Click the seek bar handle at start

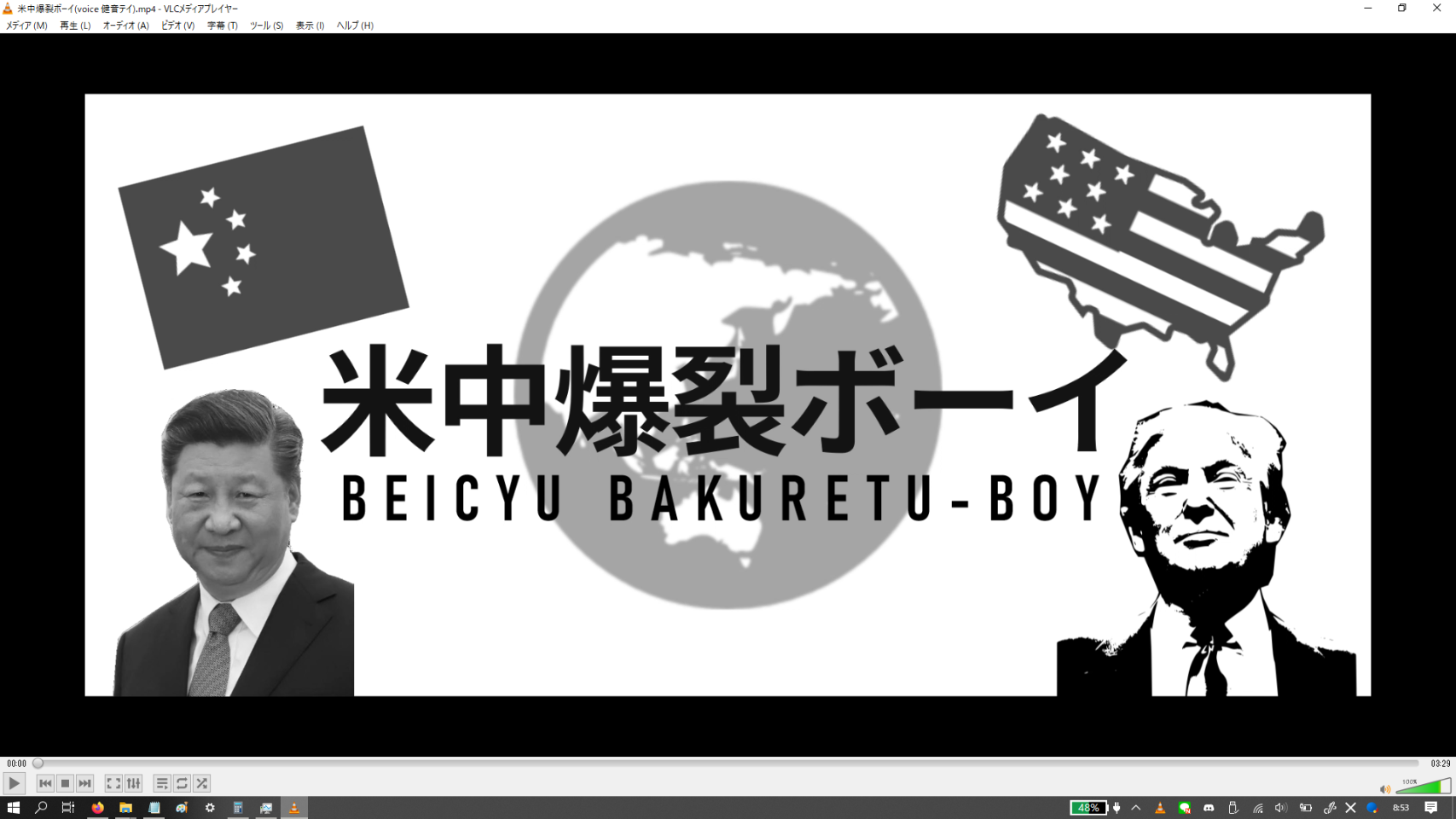(38, 764)
